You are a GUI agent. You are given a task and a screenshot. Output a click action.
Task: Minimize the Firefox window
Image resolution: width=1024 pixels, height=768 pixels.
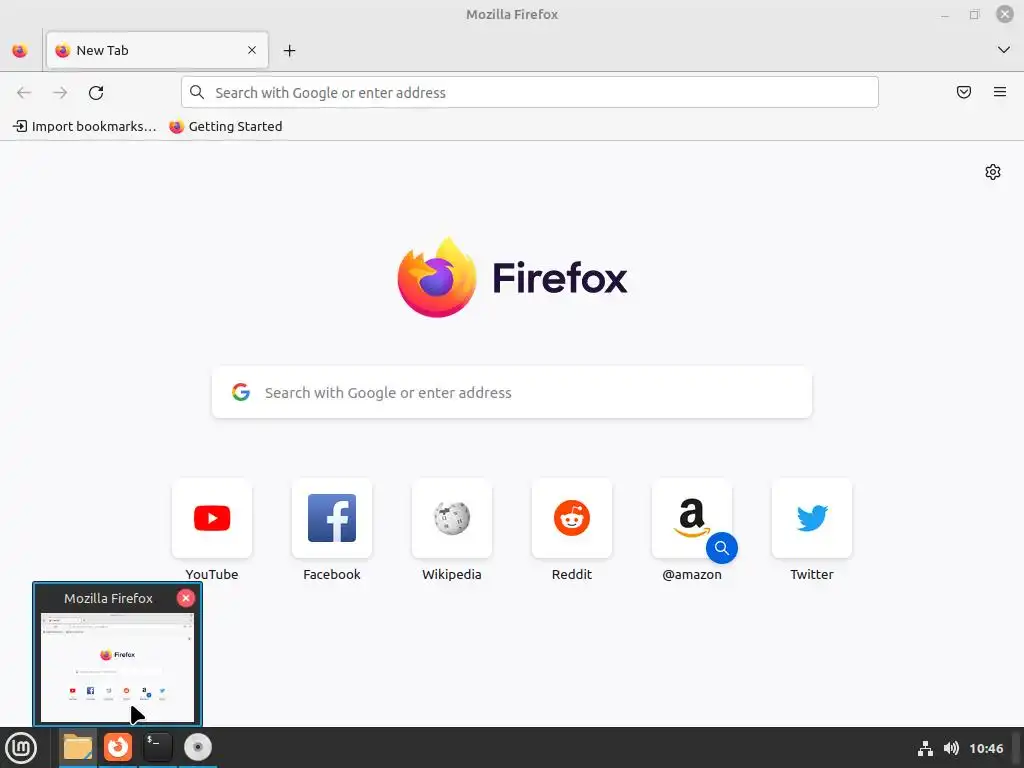tap(944, 14)
